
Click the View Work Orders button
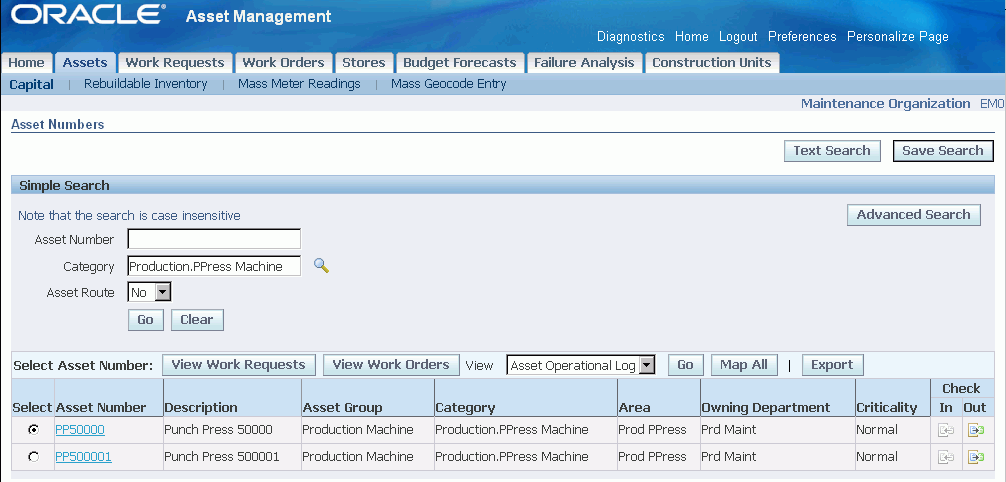coord(391,365)
